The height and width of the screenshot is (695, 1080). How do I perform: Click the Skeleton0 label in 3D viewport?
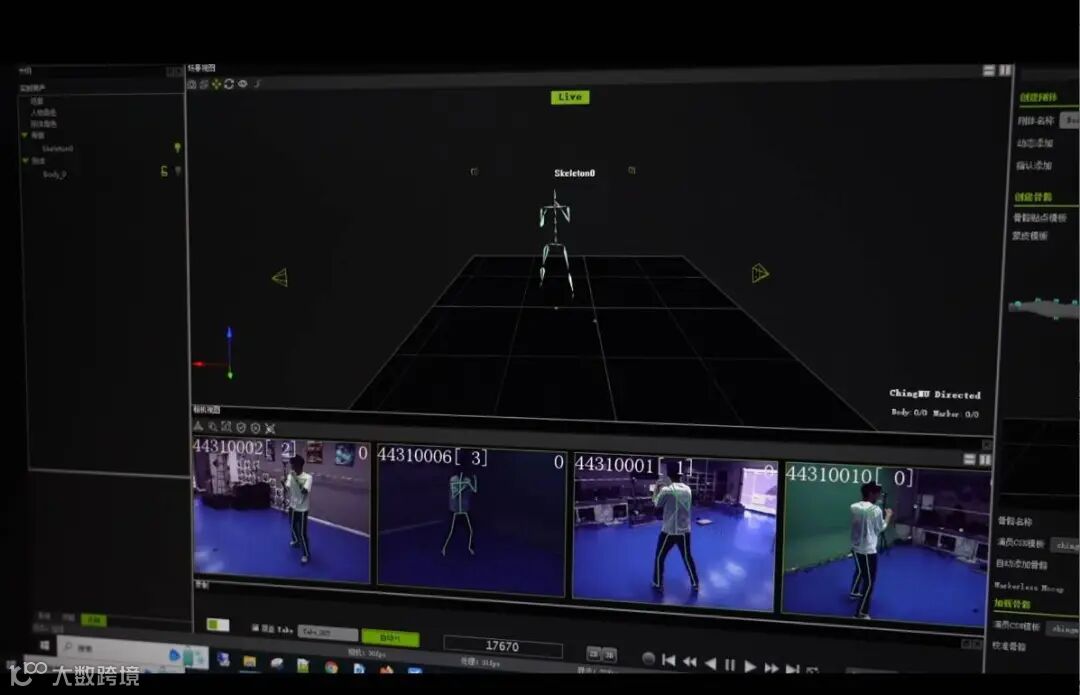coord(574,173)
